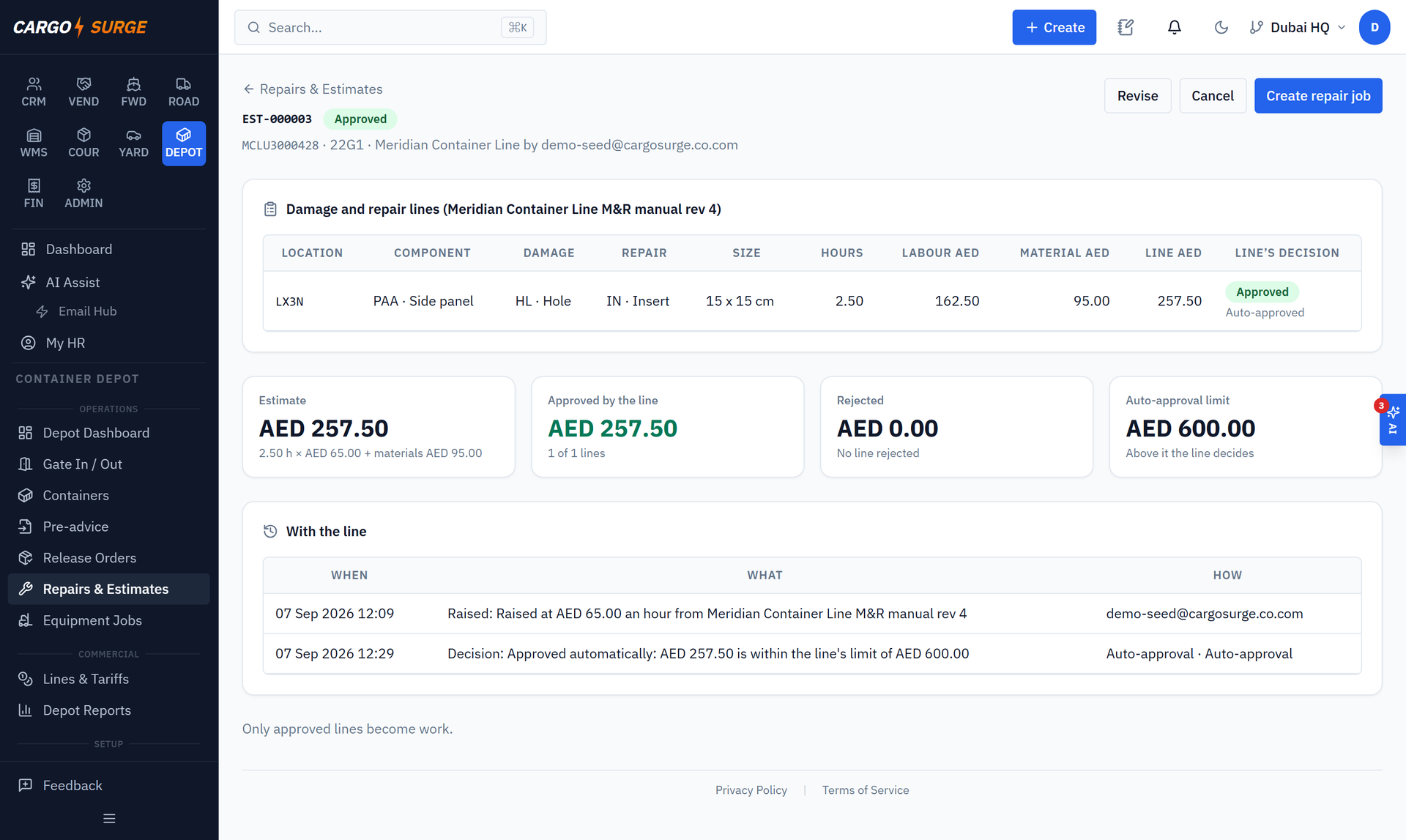Click estimate number EST-000003
Image resolution: width=1406 pixels, height=840 pixels.
coord(277,119)
